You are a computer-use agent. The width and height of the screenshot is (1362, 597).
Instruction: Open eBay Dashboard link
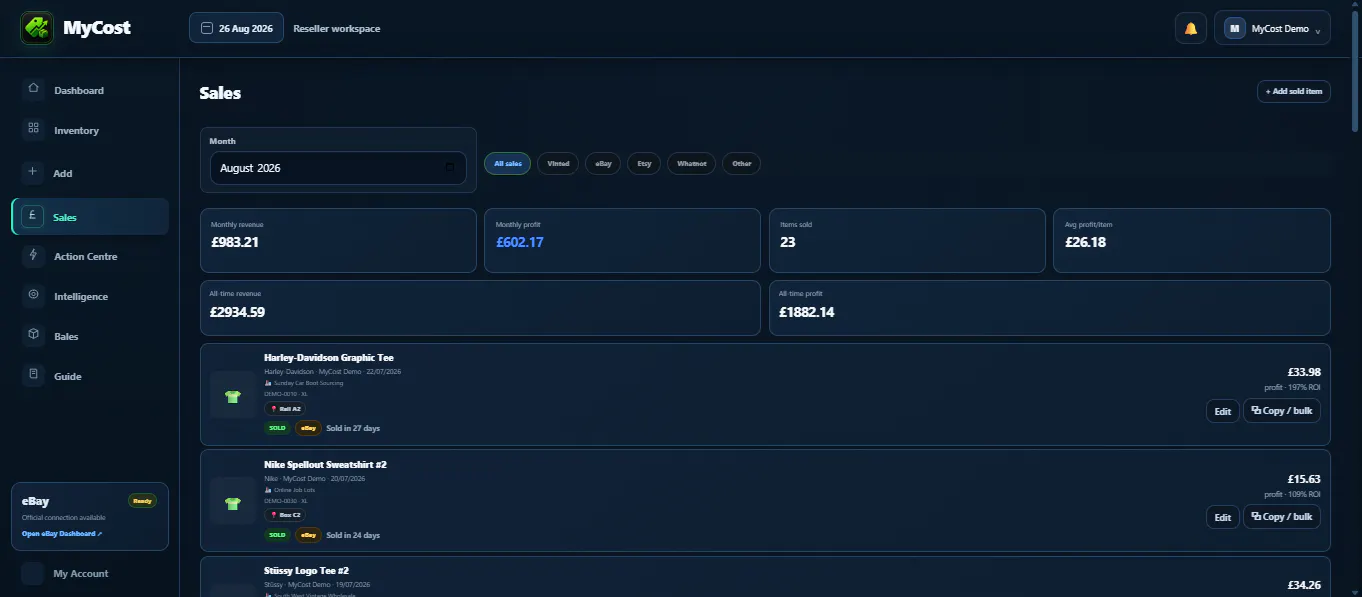[x=62, y=534]
